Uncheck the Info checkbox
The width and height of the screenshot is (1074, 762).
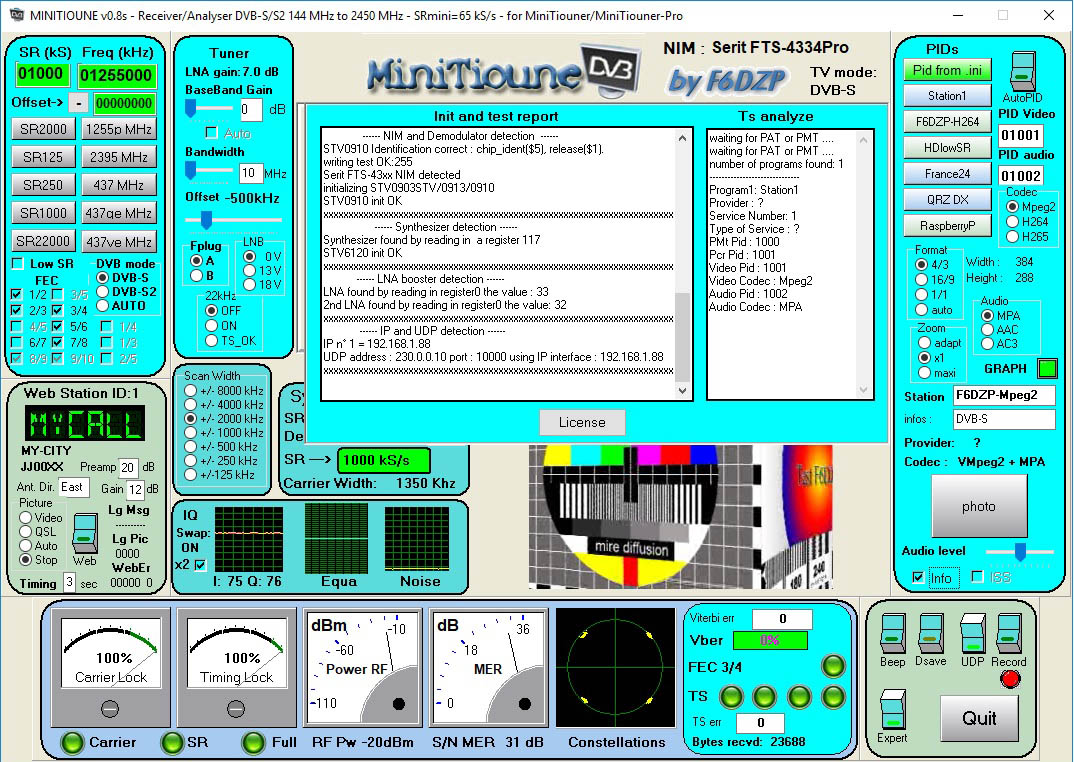point(918,578)
